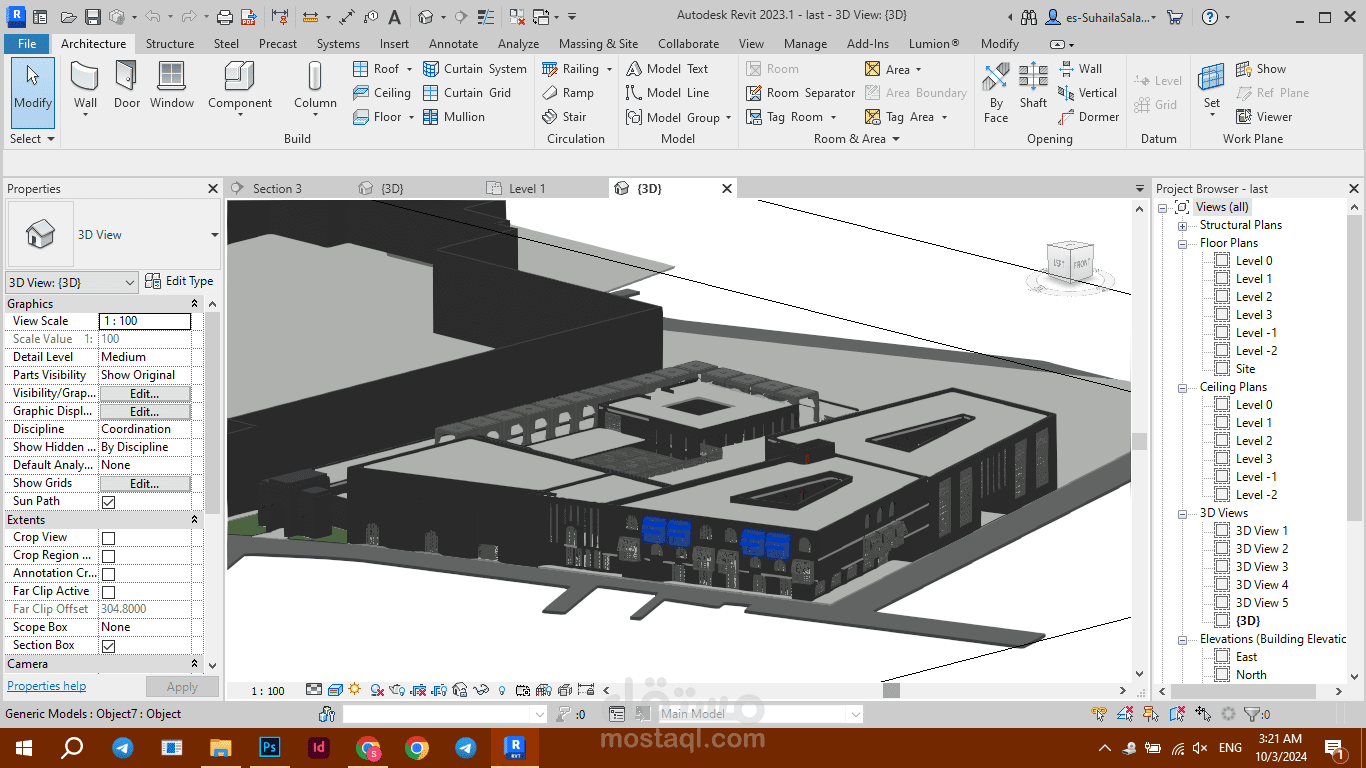Open the Properties help link

click(46, 686)
